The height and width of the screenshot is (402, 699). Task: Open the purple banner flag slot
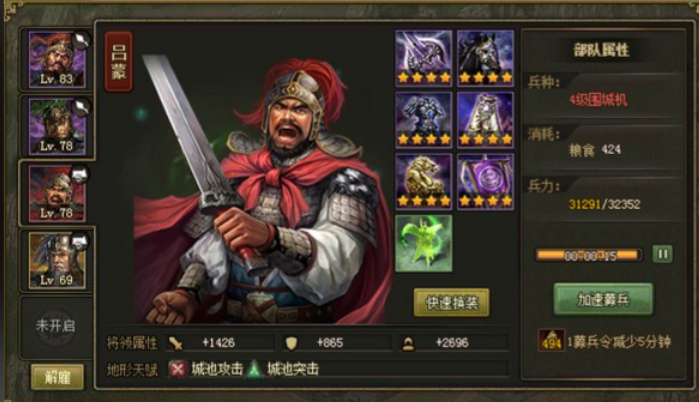pos(485,181)
